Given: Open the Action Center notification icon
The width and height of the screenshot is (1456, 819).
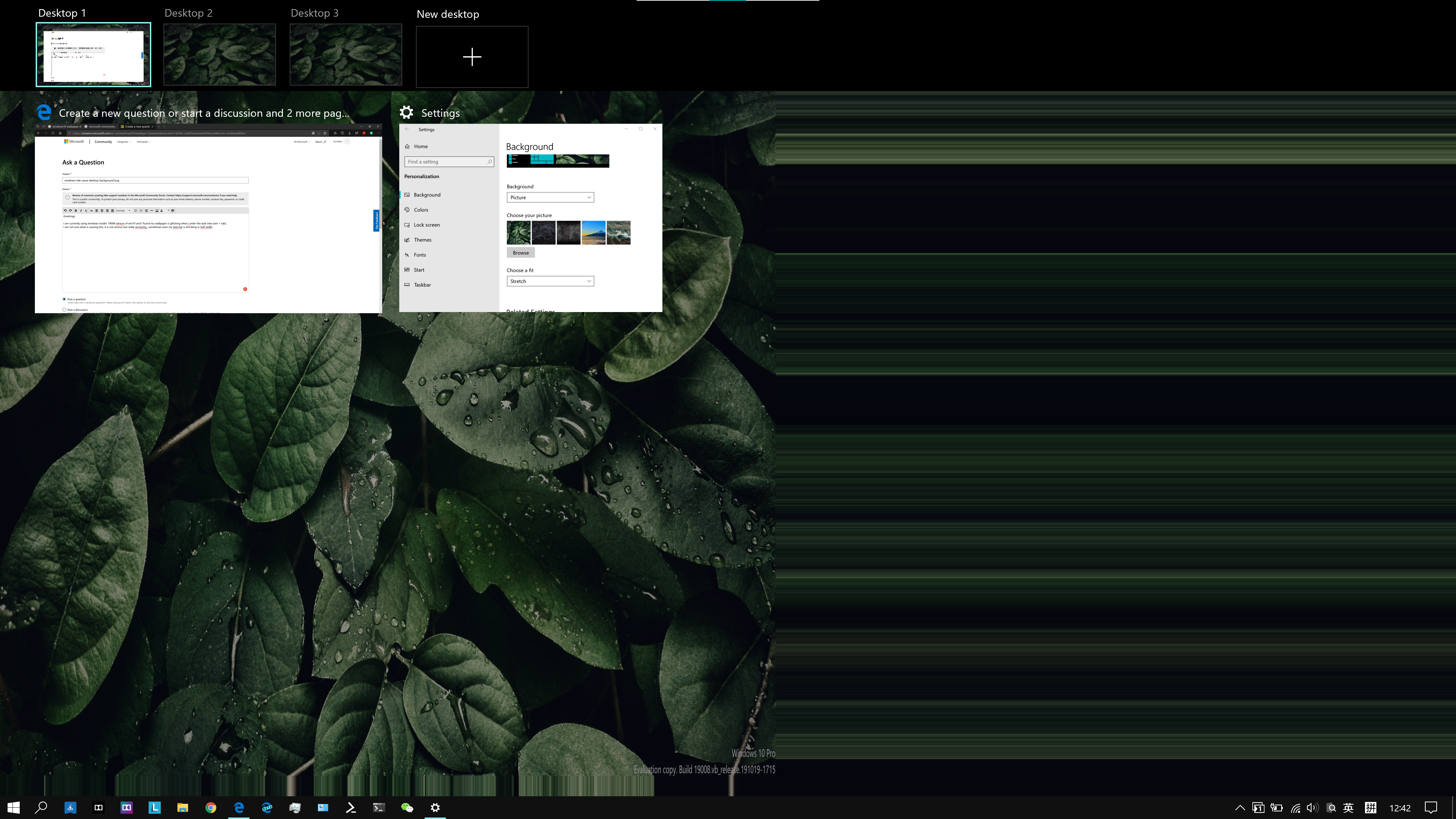Looking at the screenshot, I should [x=1431, y=808].
